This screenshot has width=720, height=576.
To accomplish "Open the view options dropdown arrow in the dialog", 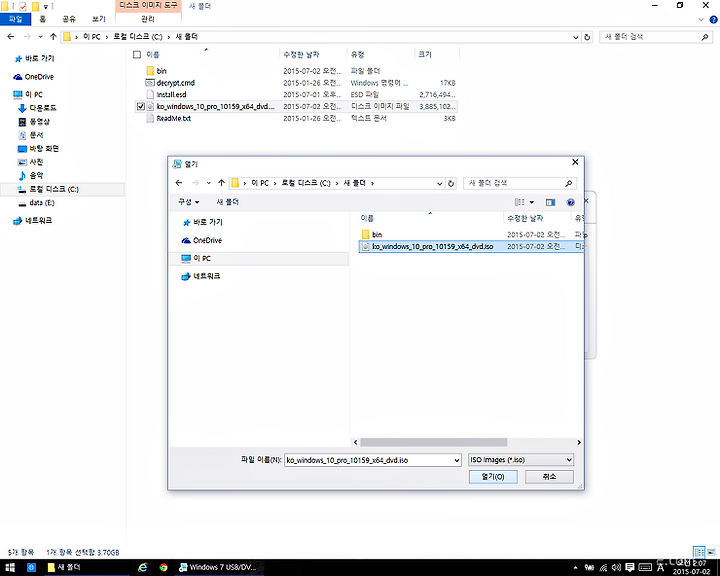I will 532,202.
